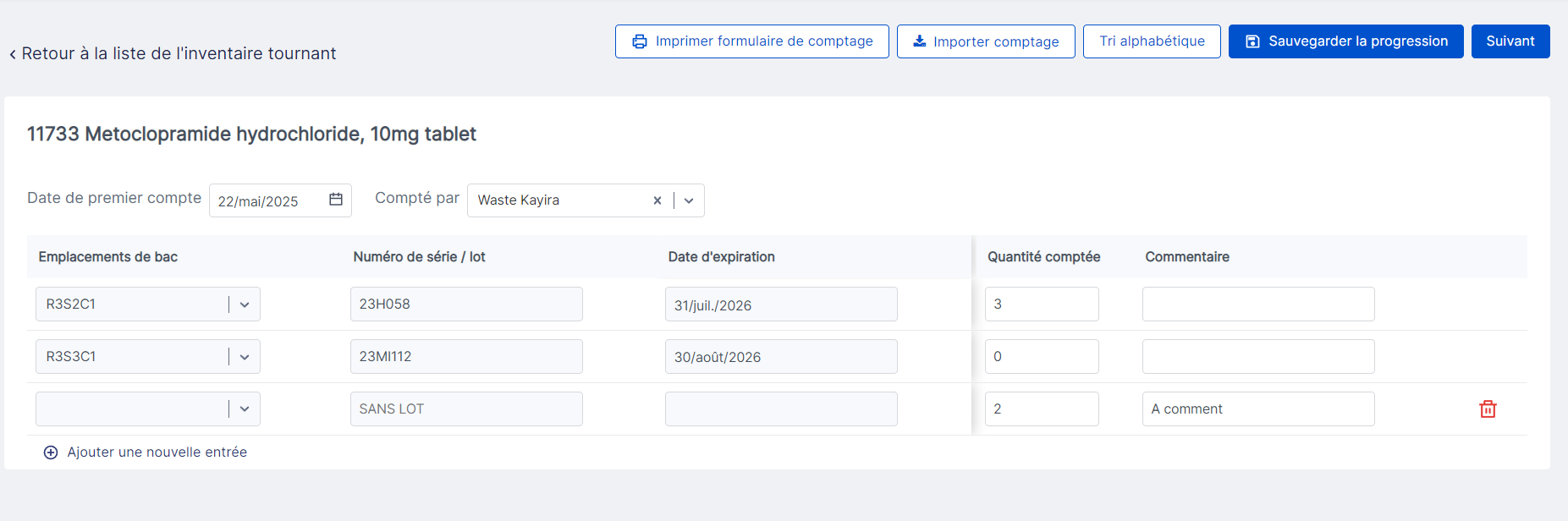Open the R3S3C1 bin location dropdown
This screenshot has width=1568, height=521.
[x=245, y=357]
